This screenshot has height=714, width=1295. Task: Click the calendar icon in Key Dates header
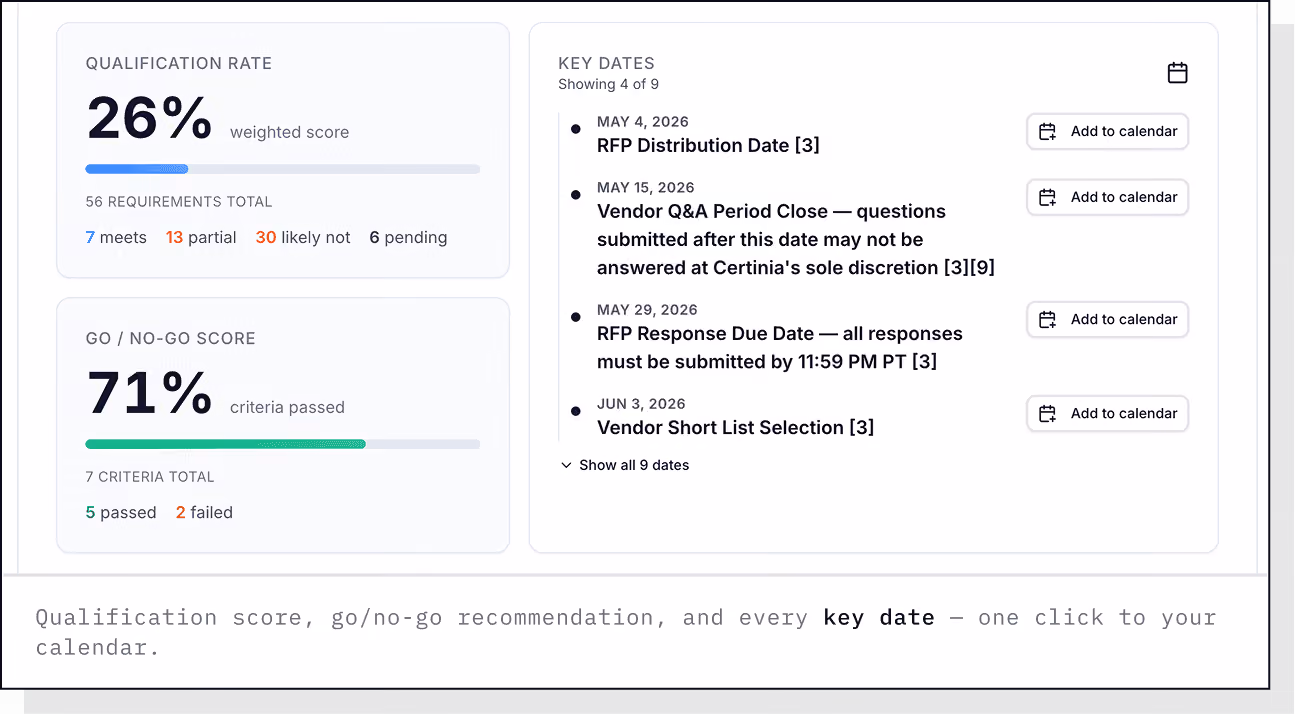pos(1178,73)
